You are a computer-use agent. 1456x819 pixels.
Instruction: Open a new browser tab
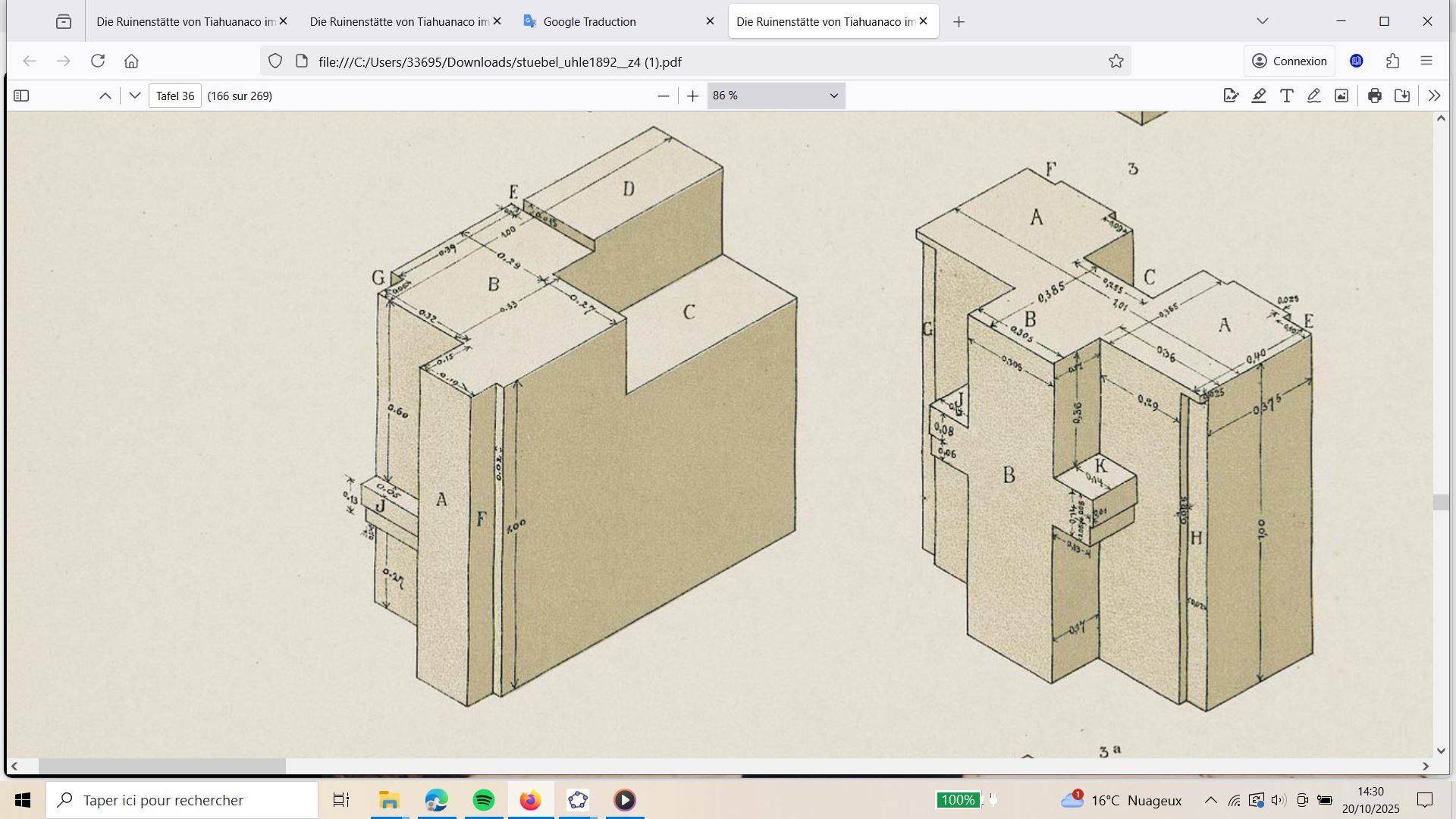959,22
